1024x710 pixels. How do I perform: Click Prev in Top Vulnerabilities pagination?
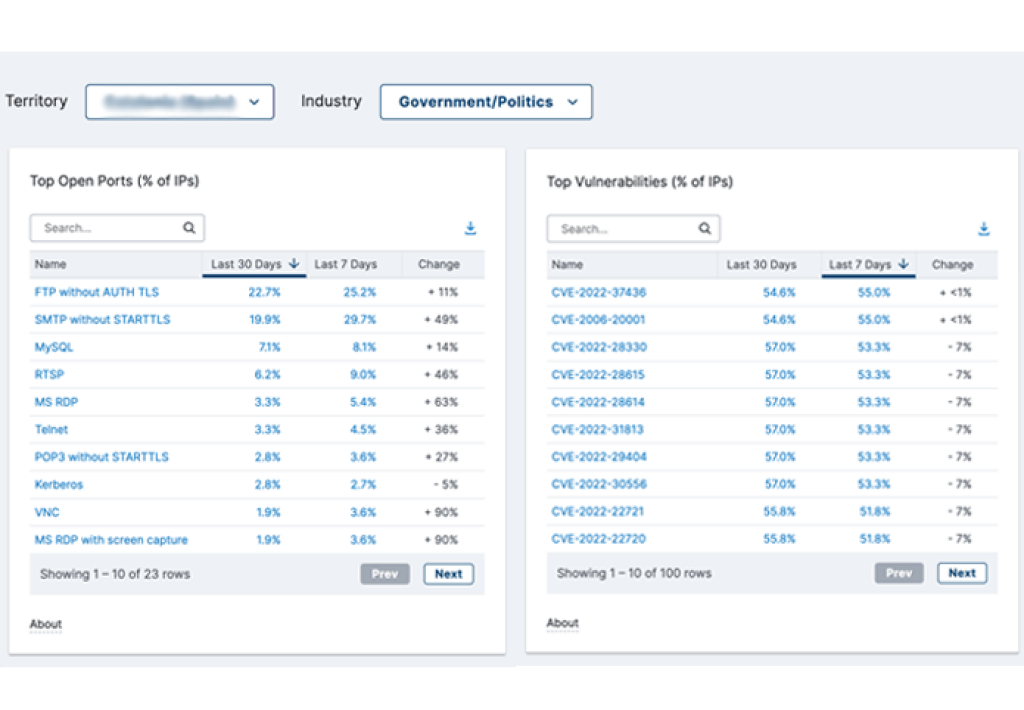[x=898, y=572]
